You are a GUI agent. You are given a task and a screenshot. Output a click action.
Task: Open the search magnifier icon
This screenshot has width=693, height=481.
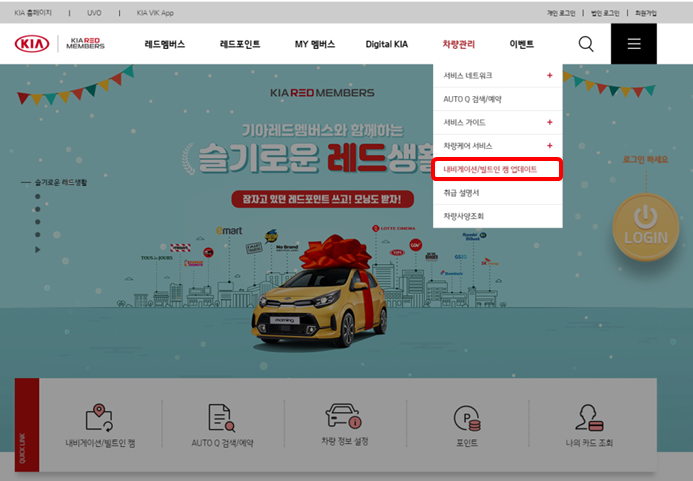click(x=586, y=44)
